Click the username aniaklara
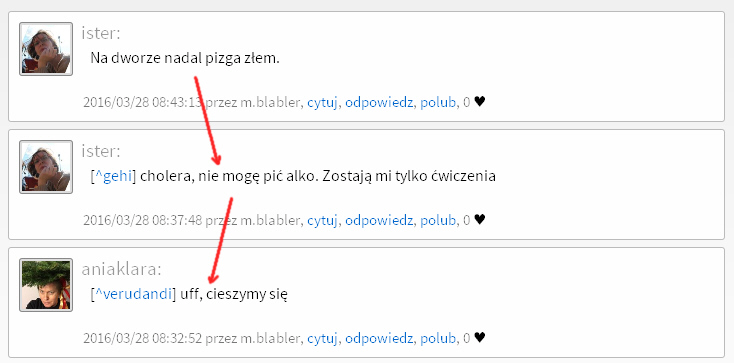 point(121,269)
